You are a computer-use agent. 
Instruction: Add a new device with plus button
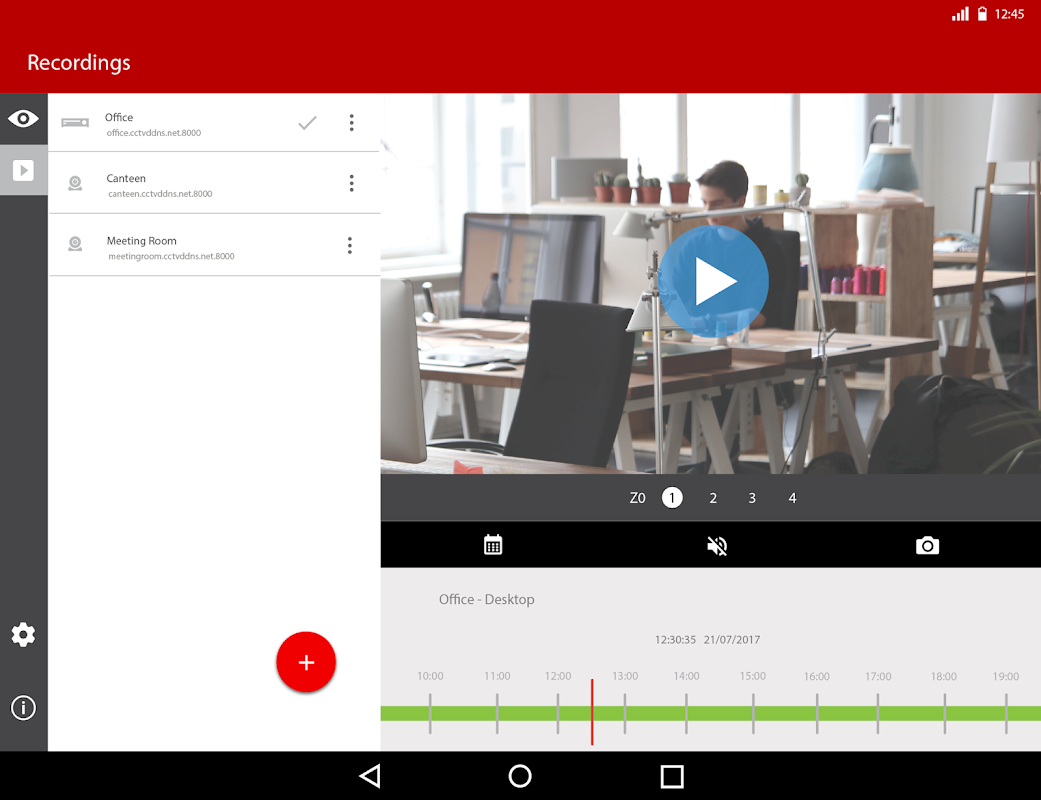pyautogui.click(x=306, y=662)
